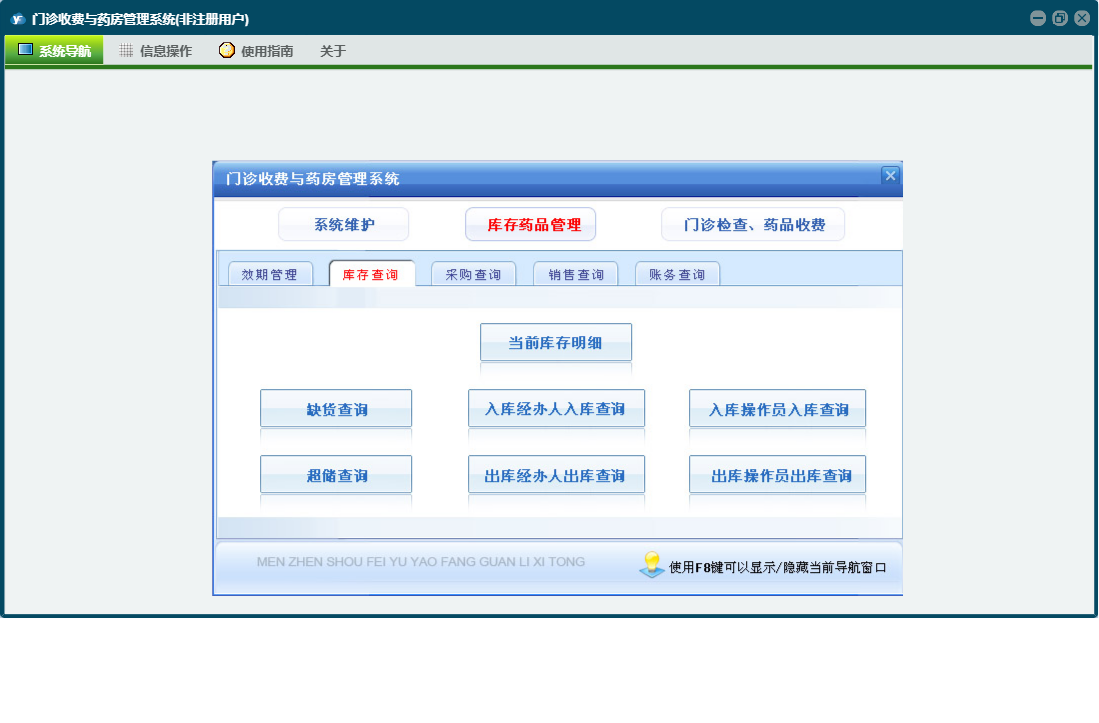Click the app logo in title bar
The width and height of the screenshot is (1099, 723).
pyautogui.click(x=18, y=19)
